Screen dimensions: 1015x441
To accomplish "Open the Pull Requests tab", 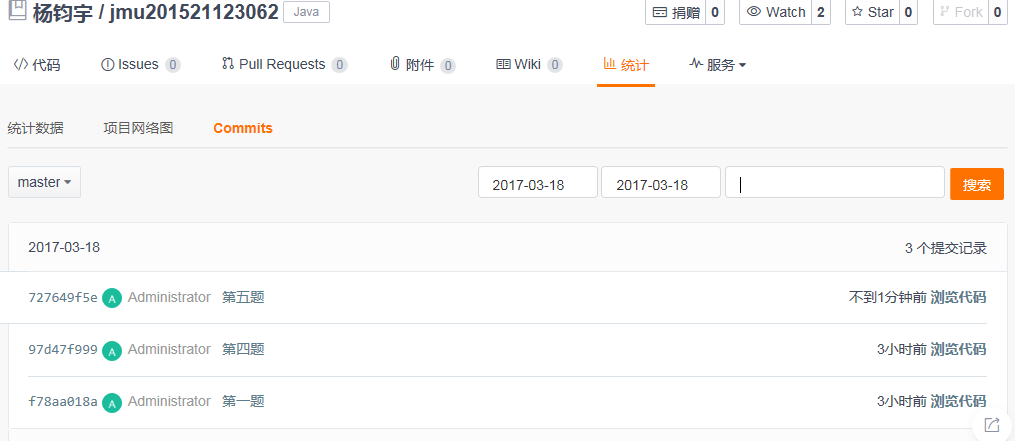I will pyautogui.click(x=284, y=64).
